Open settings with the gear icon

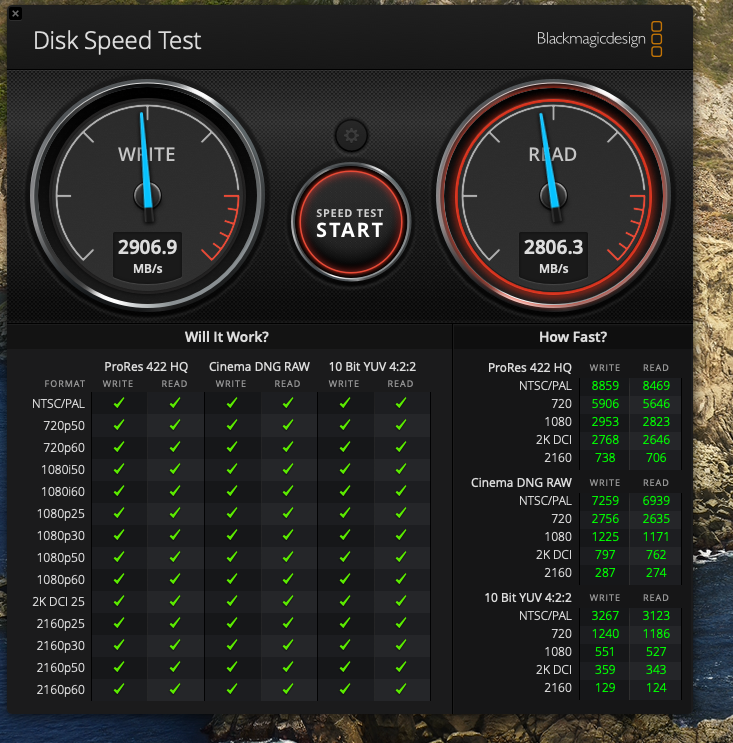[351, 136]
